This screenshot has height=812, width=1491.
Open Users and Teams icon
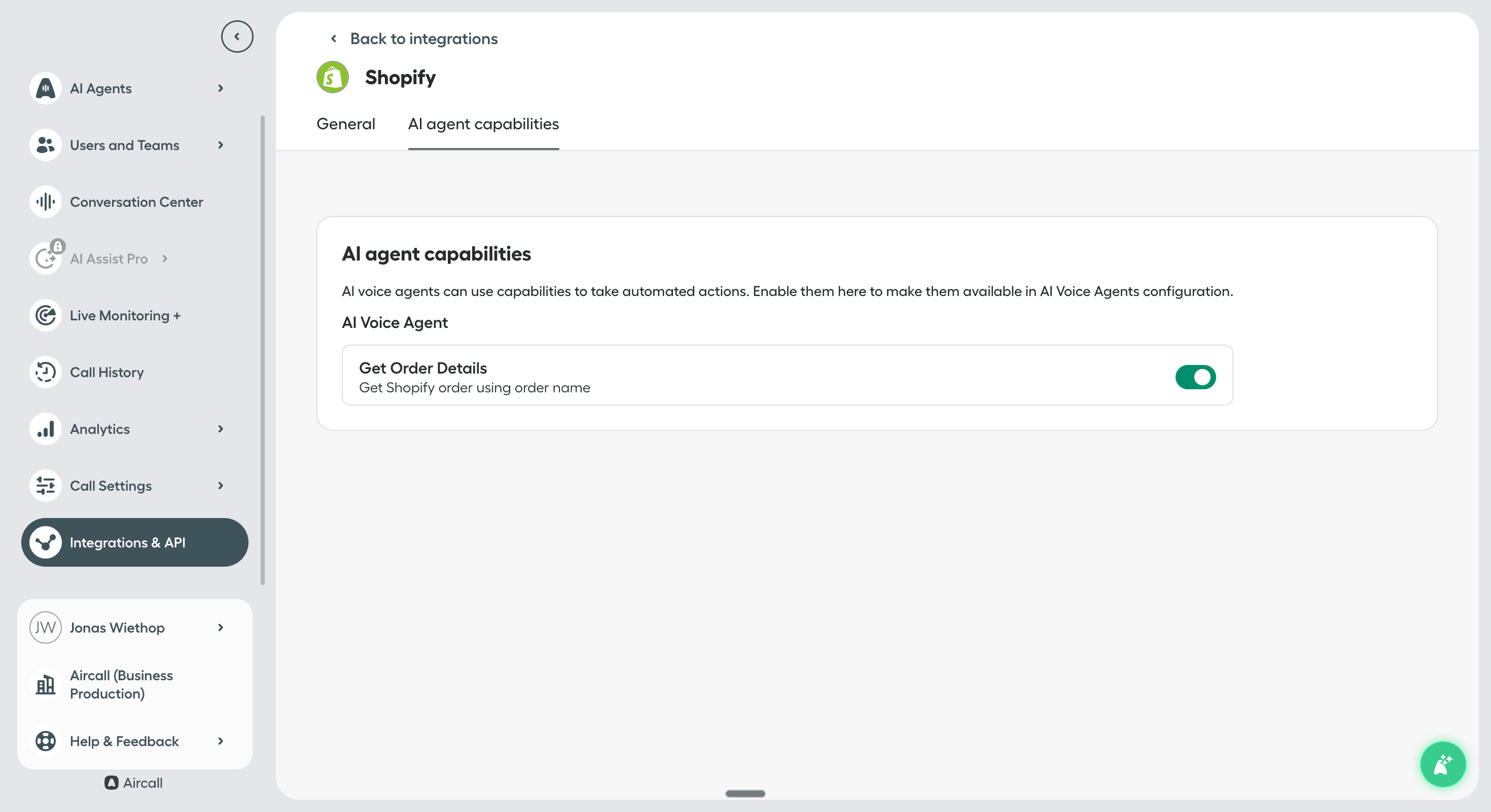45,145
